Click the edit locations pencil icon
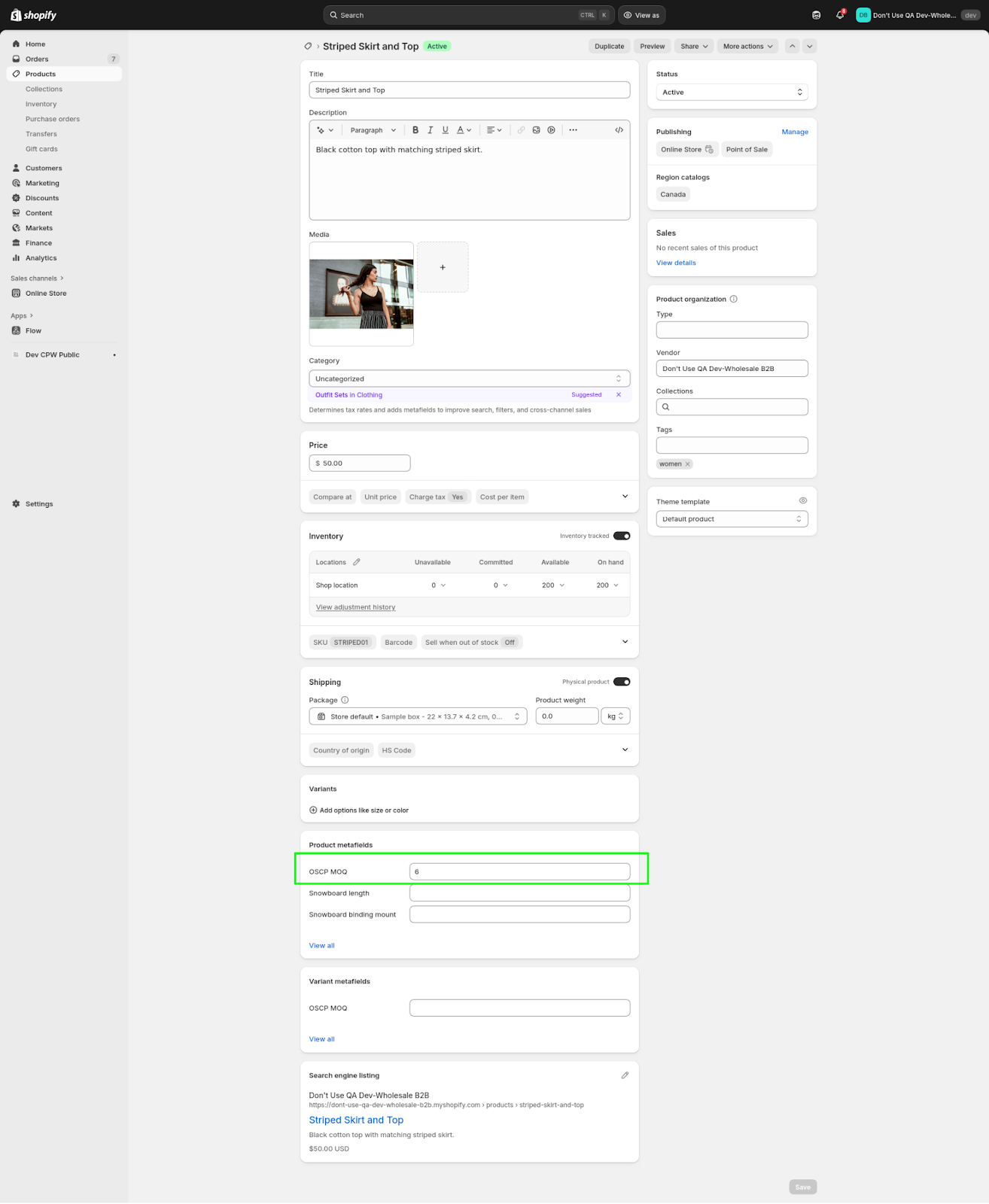 [x=357, y=562]
